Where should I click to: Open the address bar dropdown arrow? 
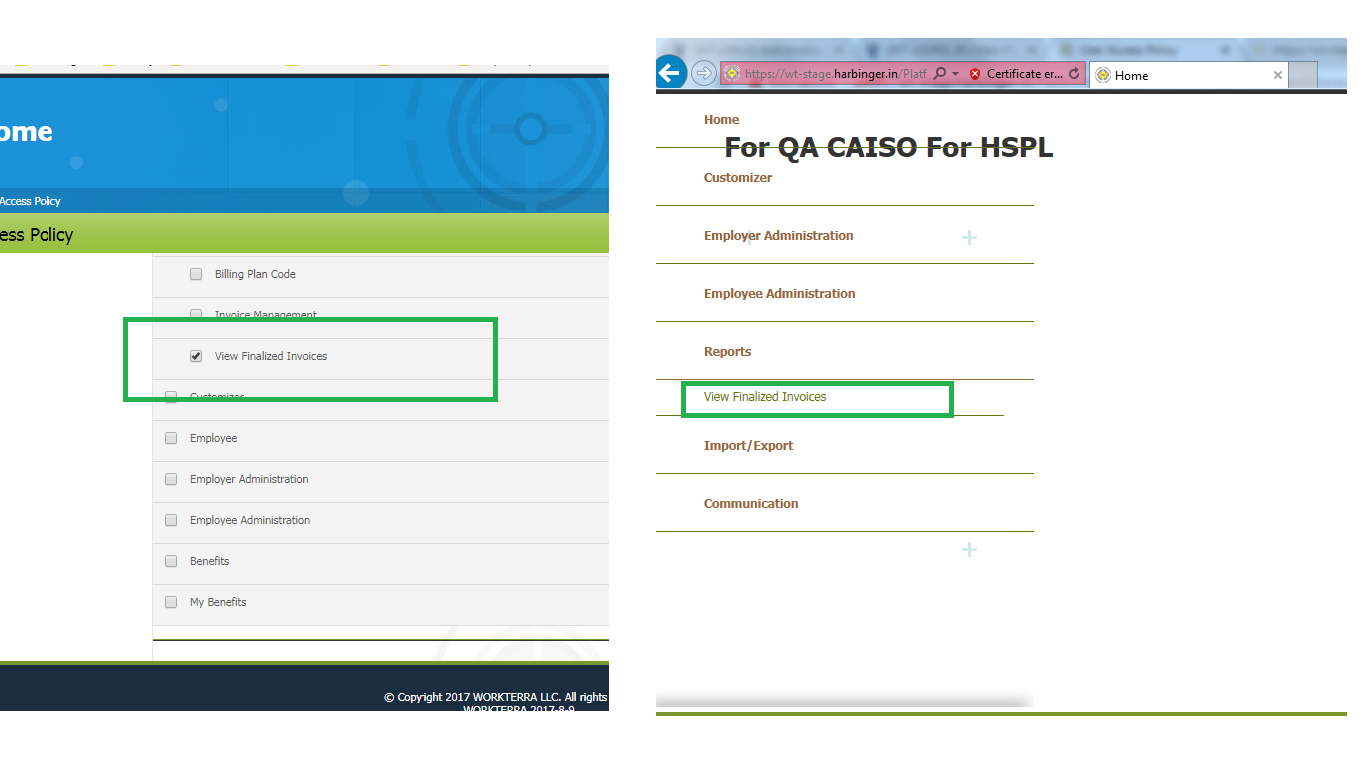tap(956, 74)
